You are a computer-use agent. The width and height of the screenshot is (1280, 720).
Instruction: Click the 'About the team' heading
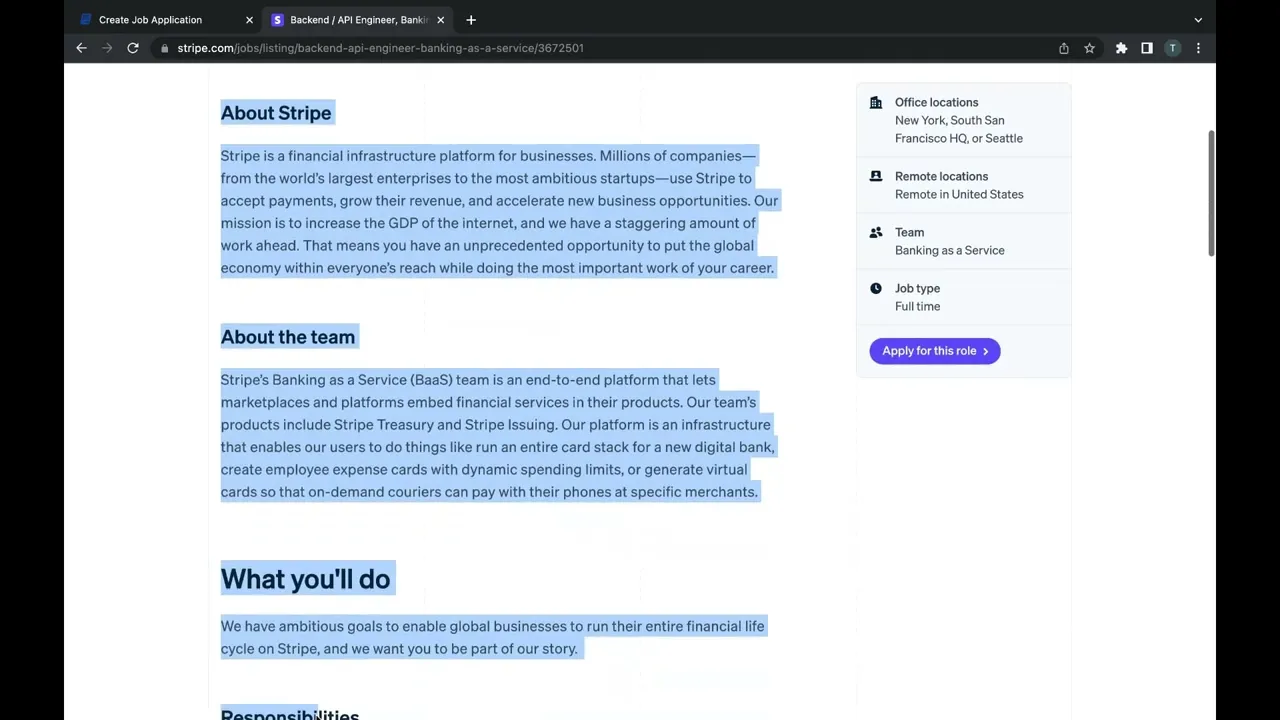tap(288, 337)
